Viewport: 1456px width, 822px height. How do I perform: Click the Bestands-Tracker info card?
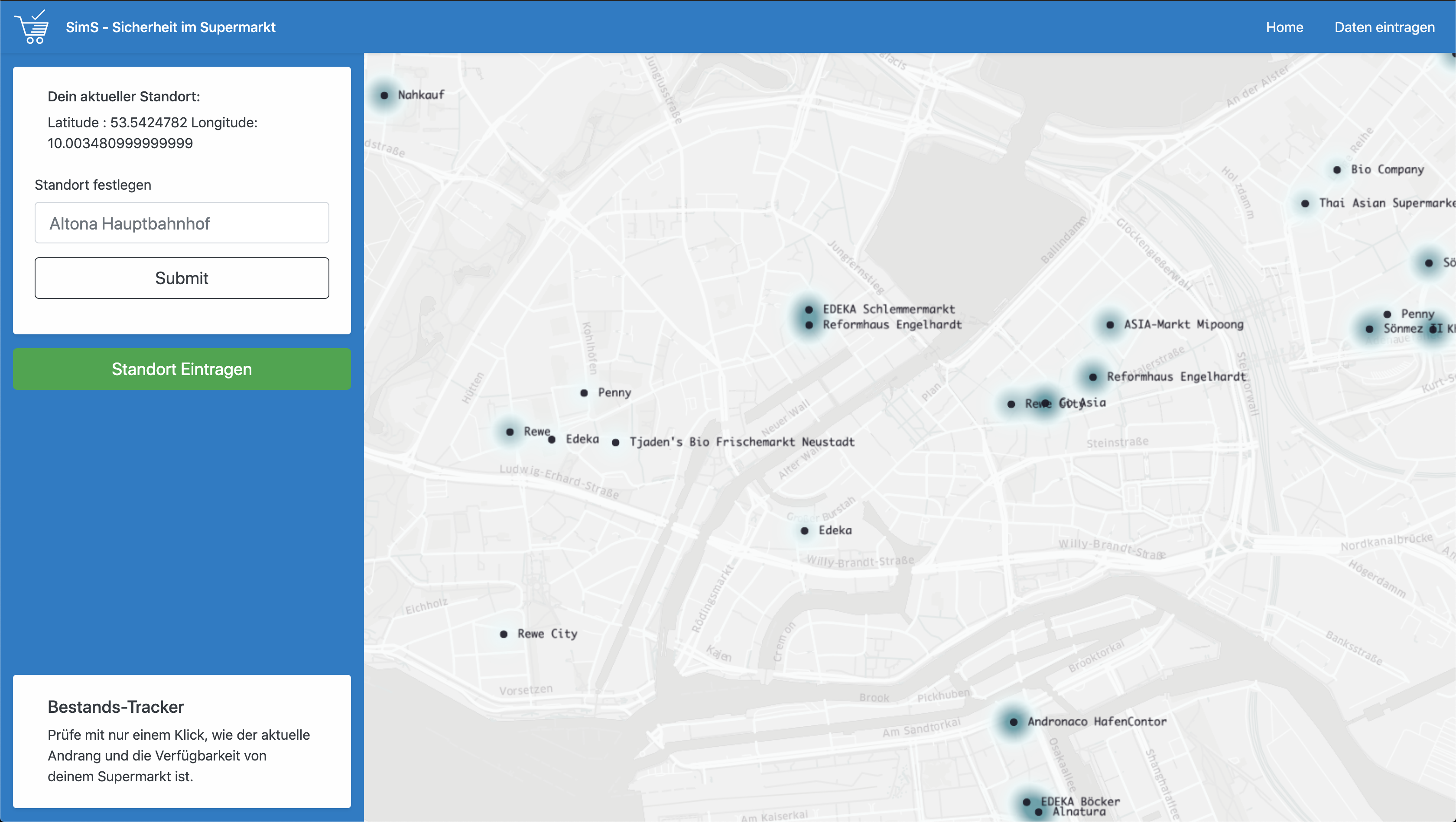[182, 741]
